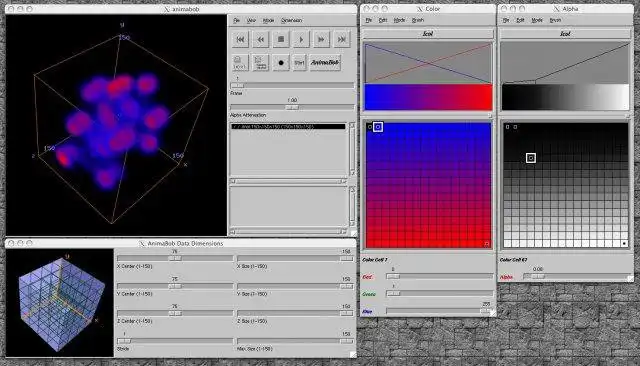Click the Red slider in Color window
The image size is (640, 366).
pos(440,276)
